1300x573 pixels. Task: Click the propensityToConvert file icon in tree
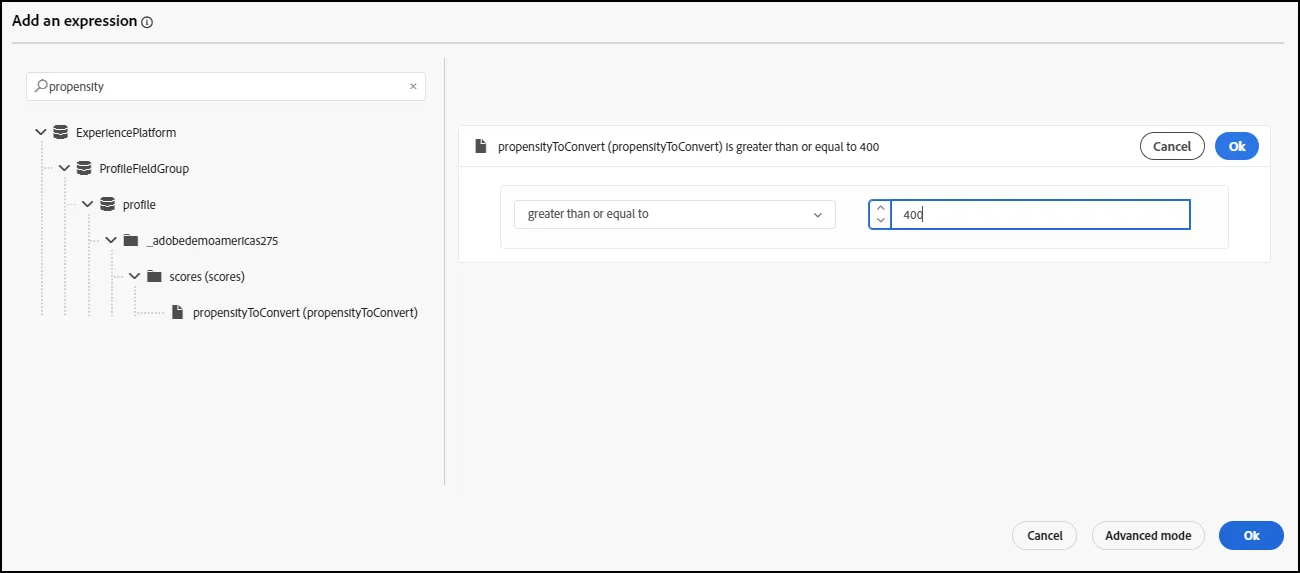pyautogui.click(x=178, y=312)
